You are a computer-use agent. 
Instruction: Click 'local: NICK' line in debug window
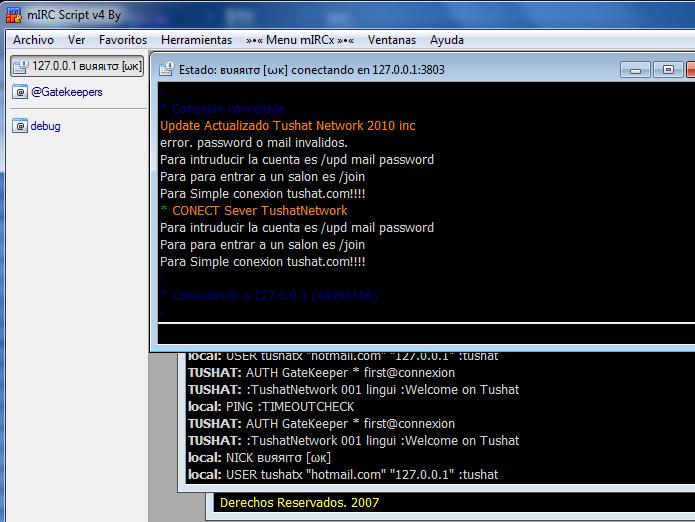[259, 457]
